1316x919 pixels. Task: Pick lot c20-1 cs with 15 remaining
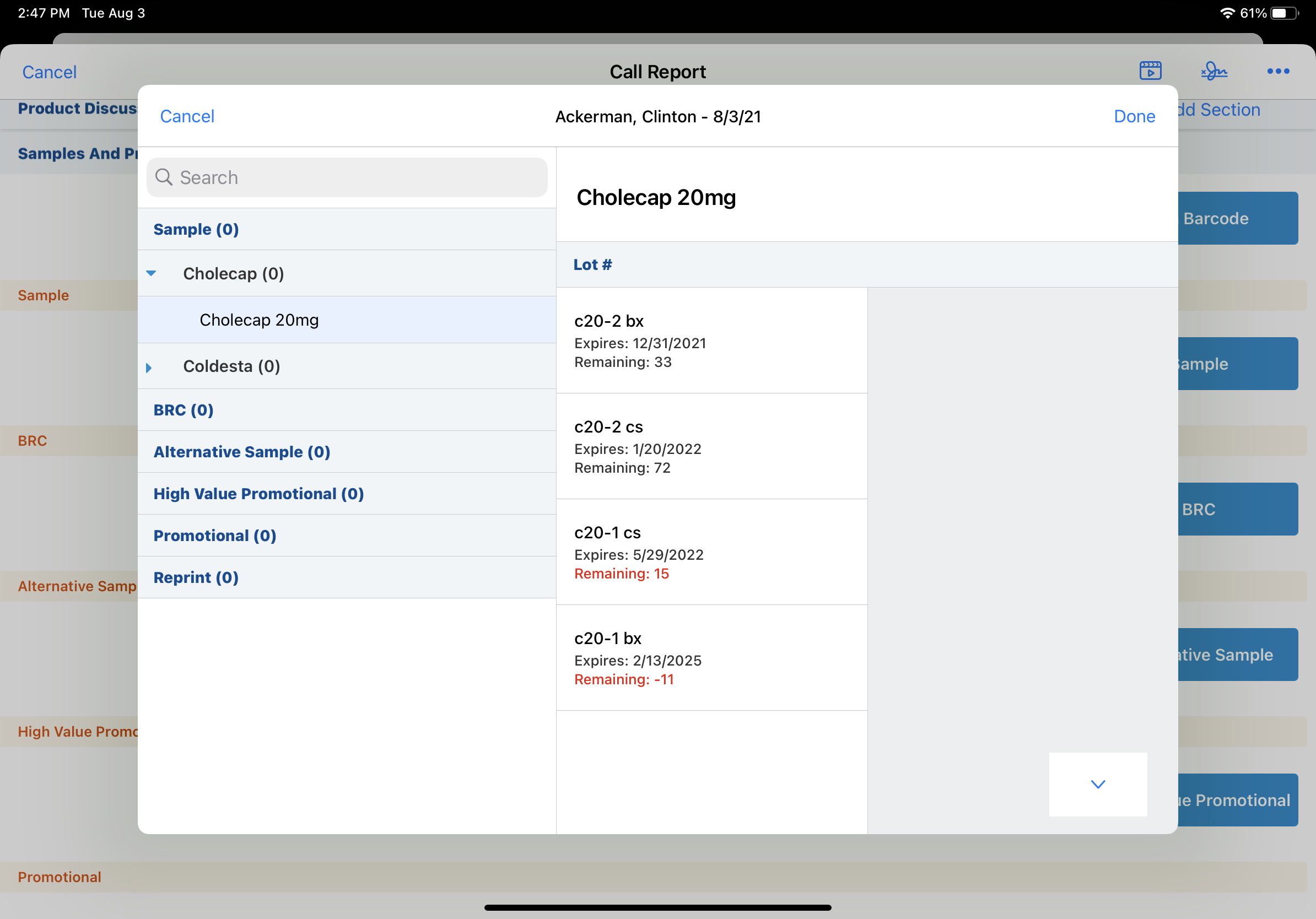[711, 552]
